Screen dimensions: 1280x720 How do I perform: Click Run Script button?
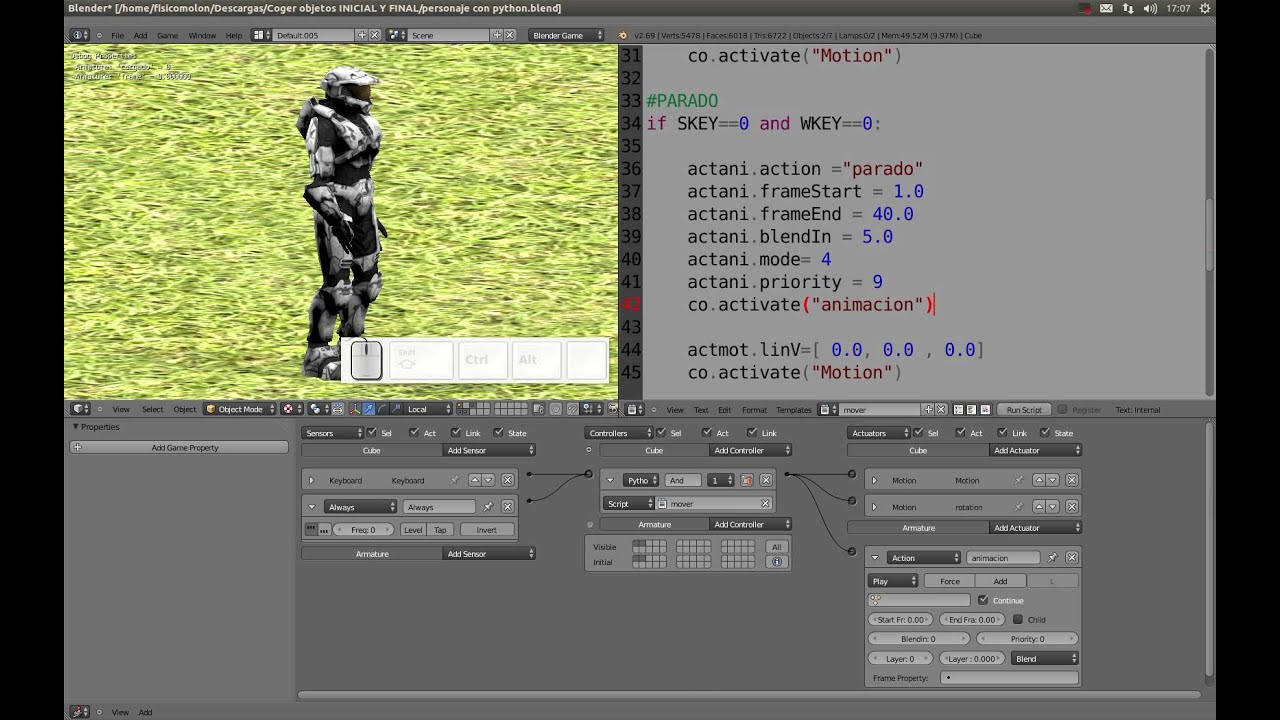coord(1024,409)
